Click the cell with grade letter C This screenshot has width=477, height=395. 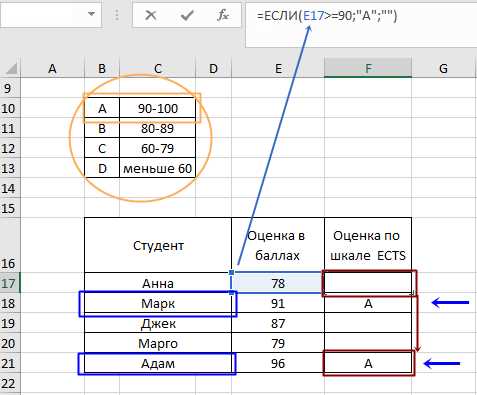[102, 148]
